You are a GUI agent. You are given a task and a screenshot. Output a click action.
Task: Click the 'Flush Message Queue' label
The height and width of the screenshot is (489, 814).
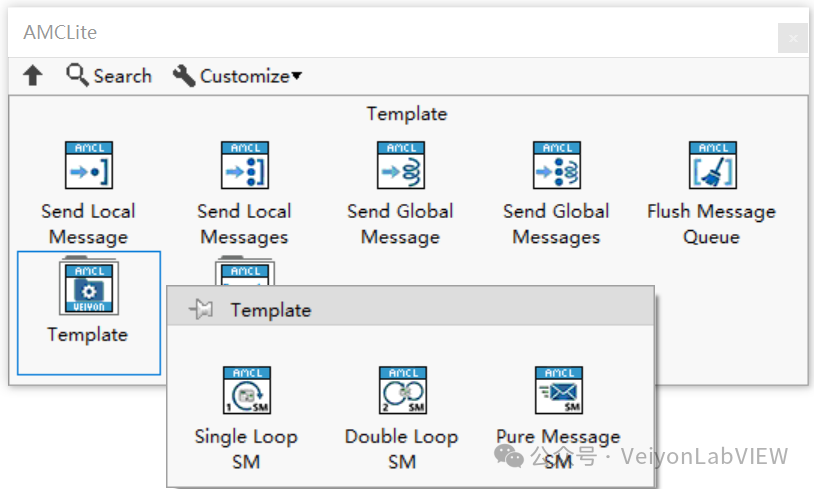coord(711,224)
